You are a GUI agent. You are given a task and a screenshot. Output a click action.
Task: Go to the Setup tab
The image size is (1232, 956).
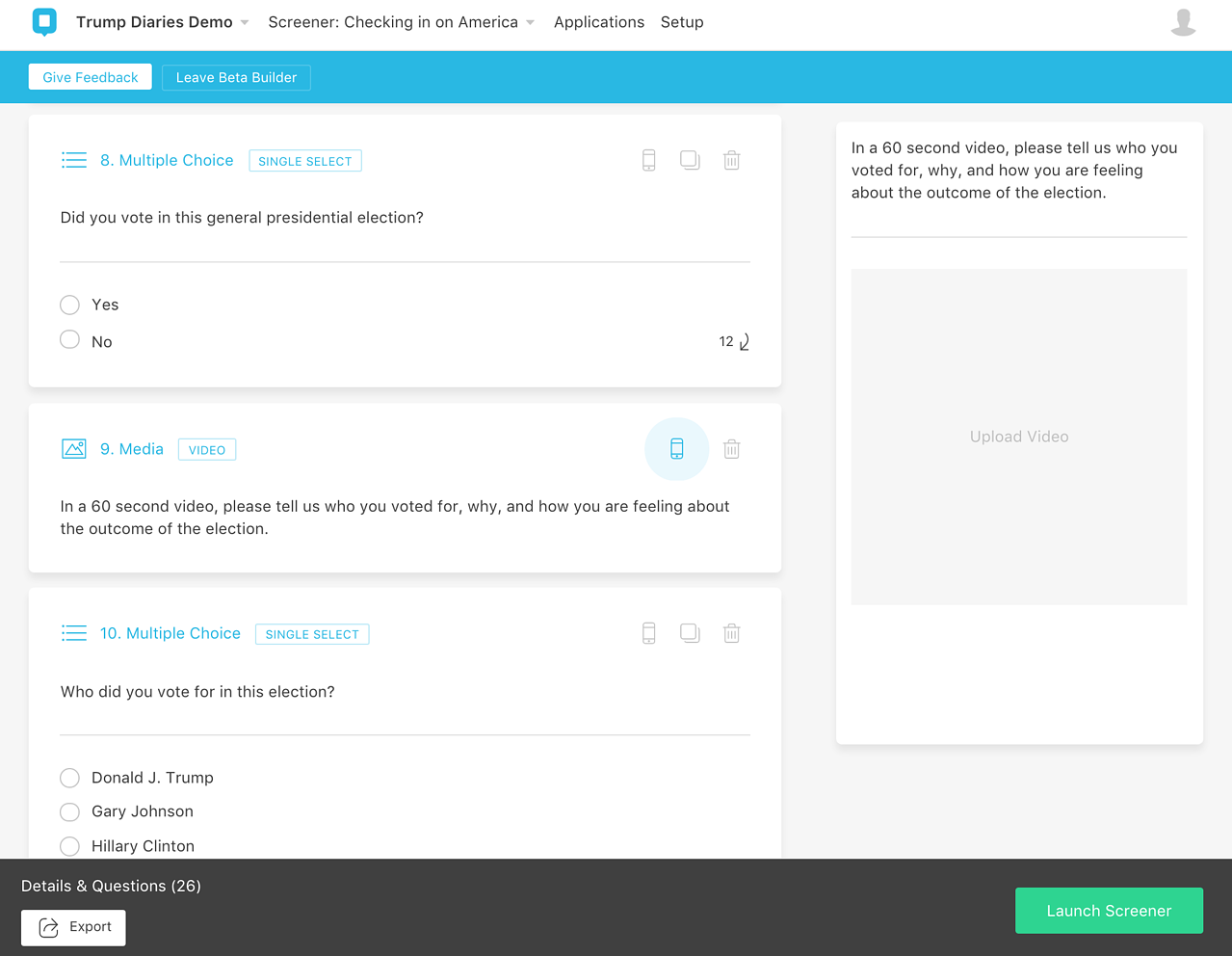click(x=682, y=22)
